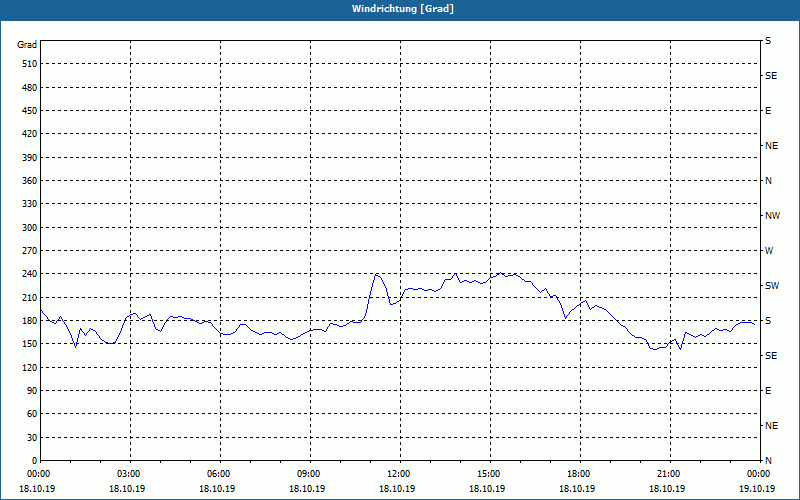Click the 300 axis value
Image resolution: width=800 pixels, height=500 pixels.
[x=30, y=228]
